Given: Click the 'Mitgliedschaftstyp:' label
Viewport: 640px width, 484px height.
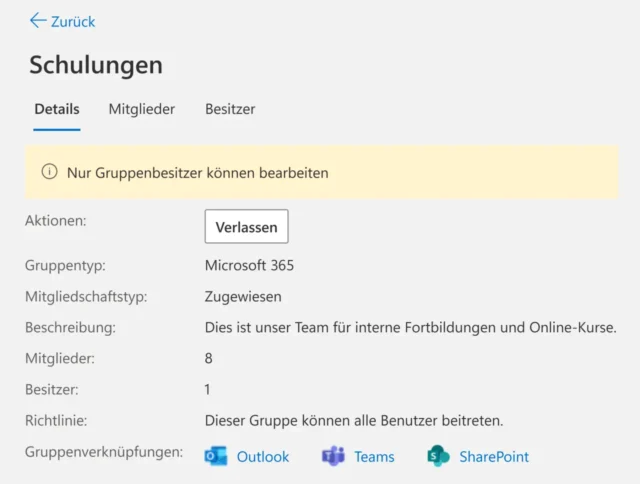Looking at the screenshot, I should pyautogui.click(x=86, y=297).
